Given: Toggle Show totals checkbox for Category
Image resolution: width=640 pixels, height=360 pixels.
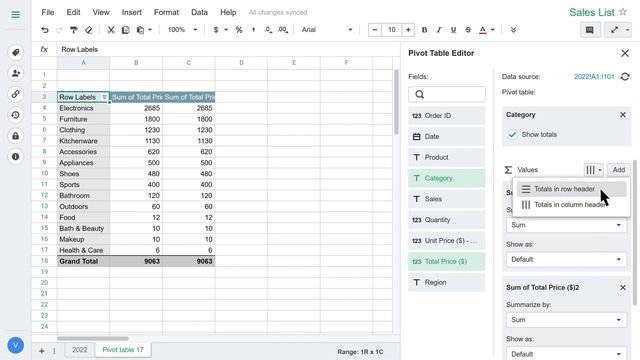Looking at the screenshot, I should click(x=512, y=134).
